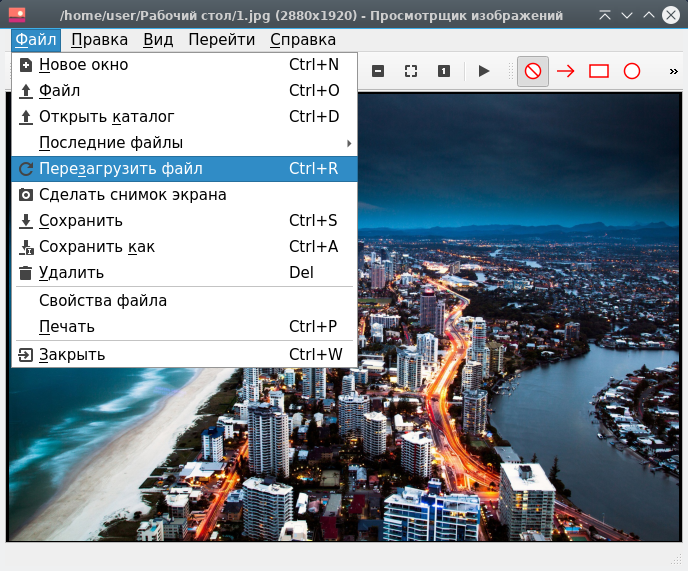Screen dimensions: 688x571
Task: Open the Справка menu
Action: point(303,40)
